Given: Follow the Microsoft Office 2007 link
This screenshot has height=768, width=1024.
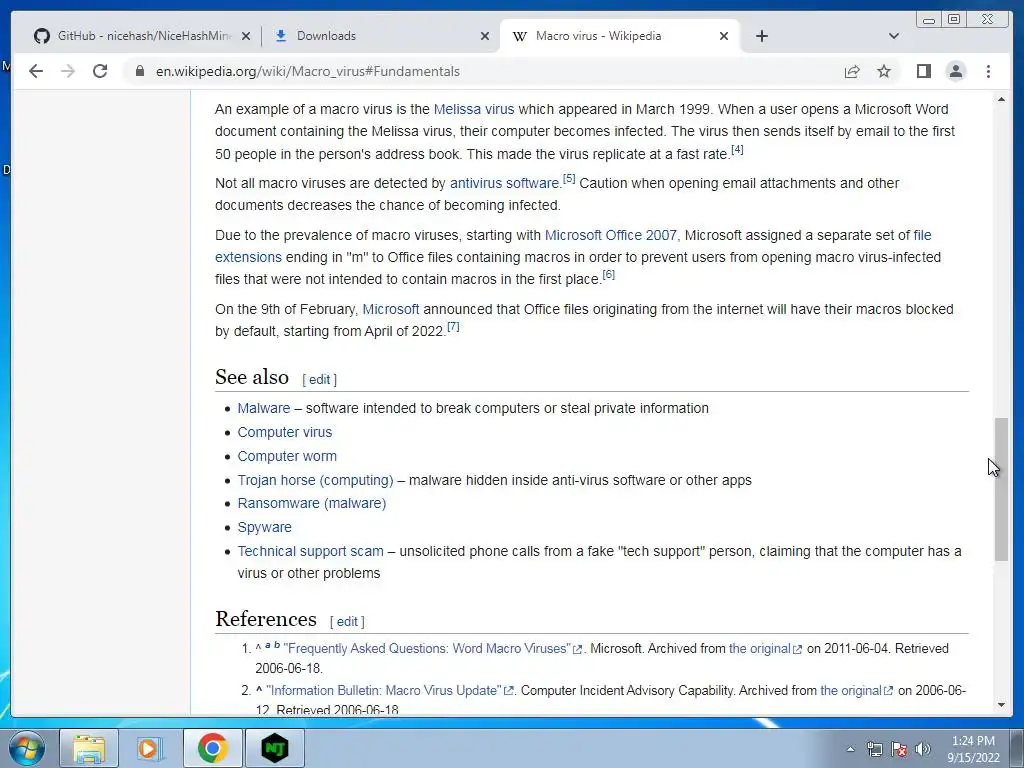Looking at the screenshot, I should click(611, 235).
